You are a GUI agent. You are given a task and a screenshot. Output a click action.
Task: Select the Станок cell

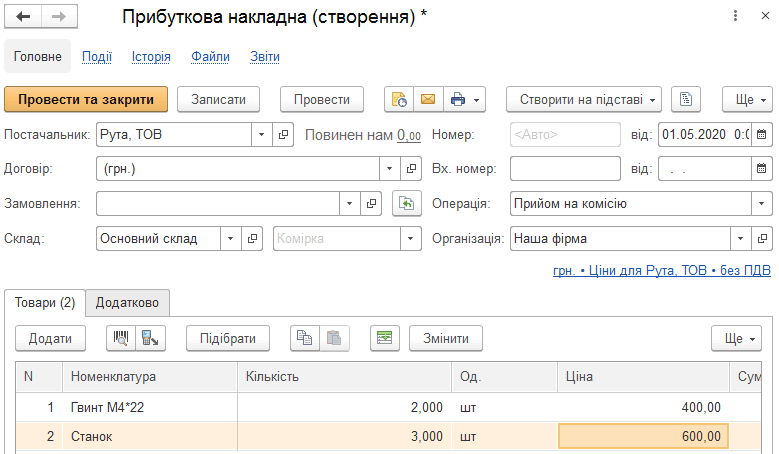150,436
